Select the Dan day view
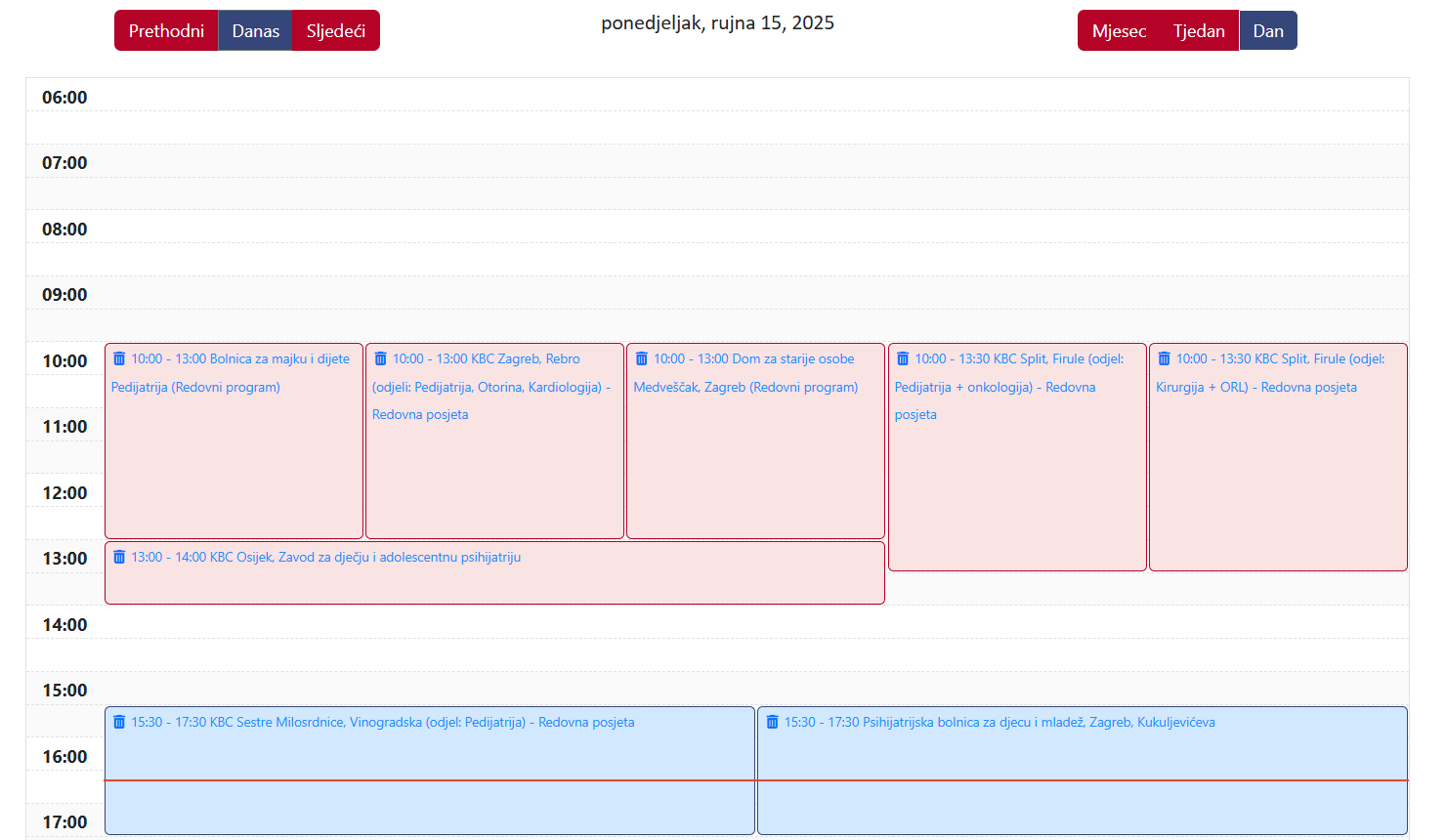 point(1267,30)
